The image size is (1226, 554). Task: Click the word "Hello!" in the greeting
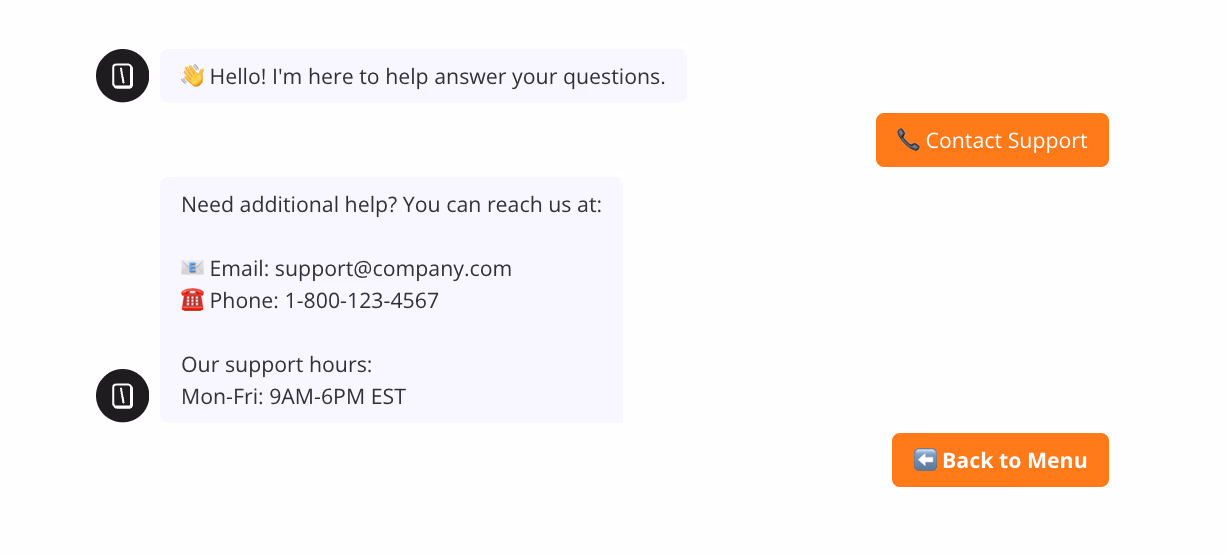pyautogui.click(x=238, y=76)
